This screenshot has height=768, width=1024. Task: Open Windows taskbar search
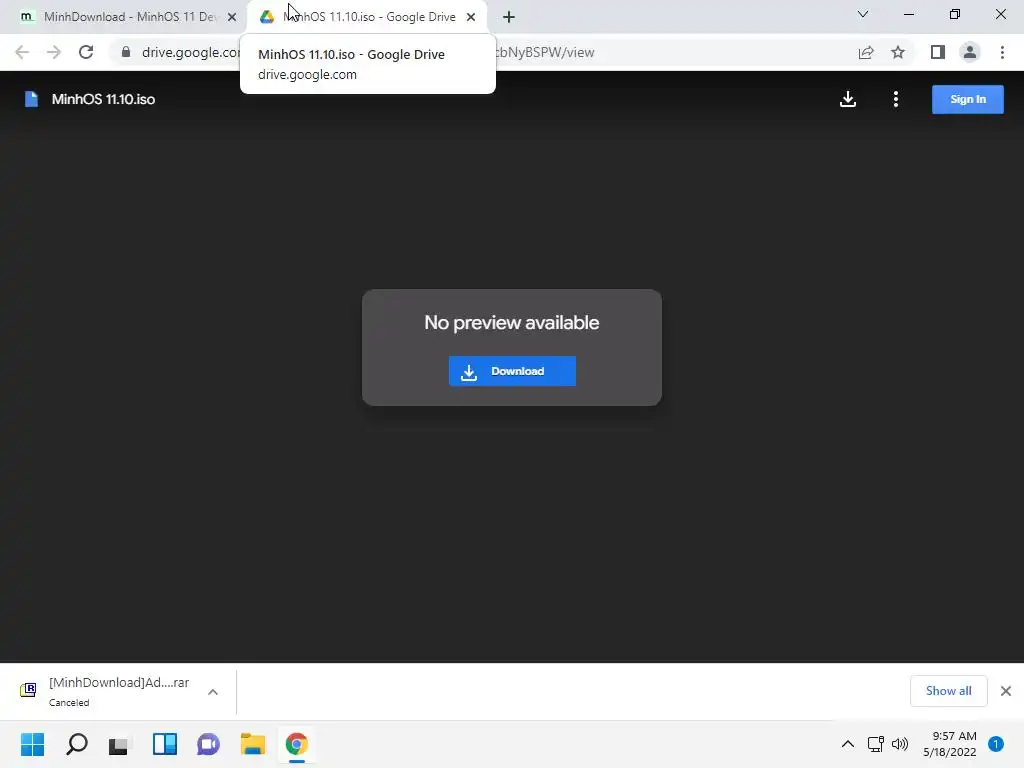77,744
